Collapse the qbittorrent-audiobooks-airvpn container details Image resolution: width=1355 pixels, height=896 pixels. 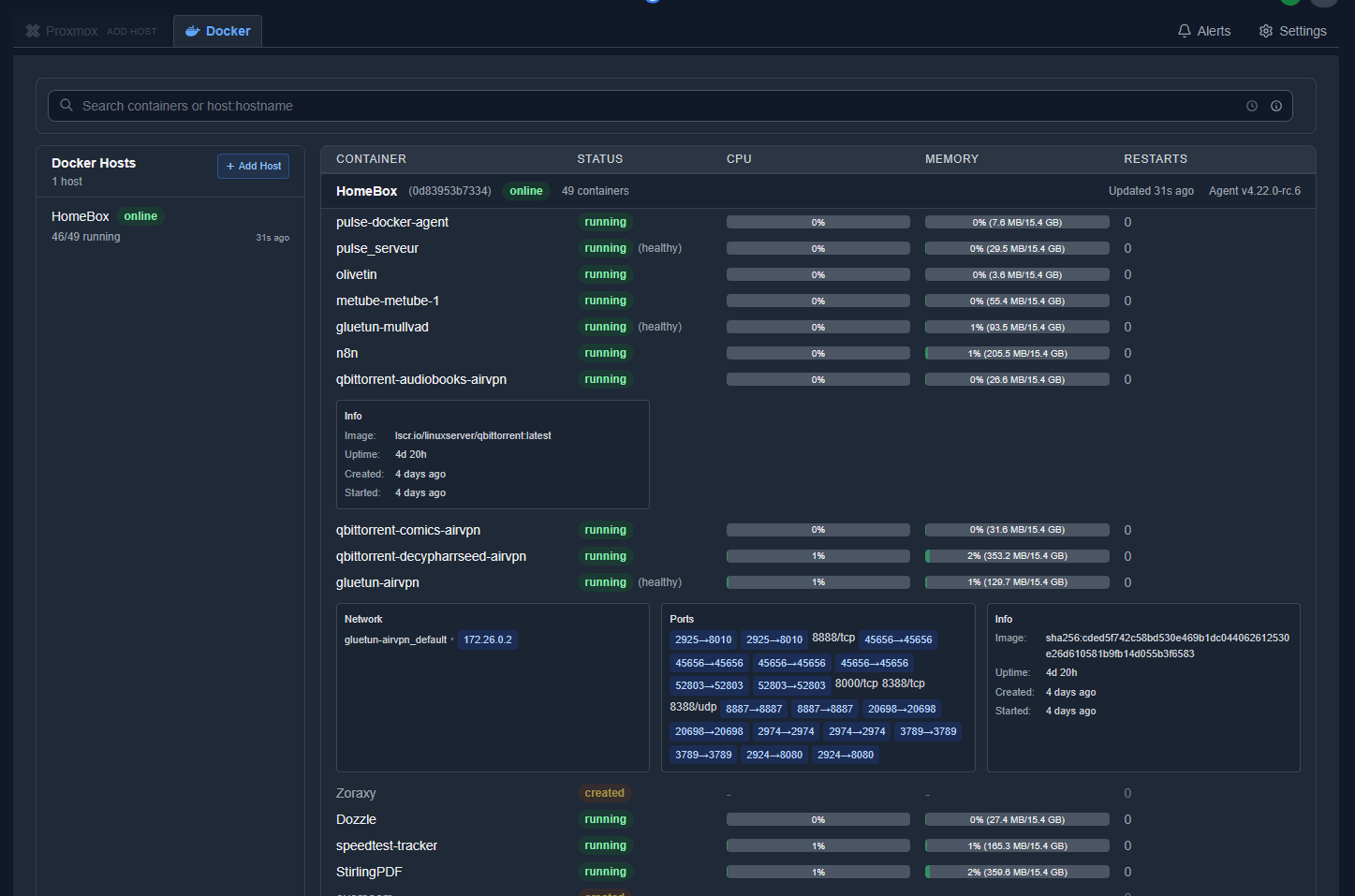tap(420, 379)
